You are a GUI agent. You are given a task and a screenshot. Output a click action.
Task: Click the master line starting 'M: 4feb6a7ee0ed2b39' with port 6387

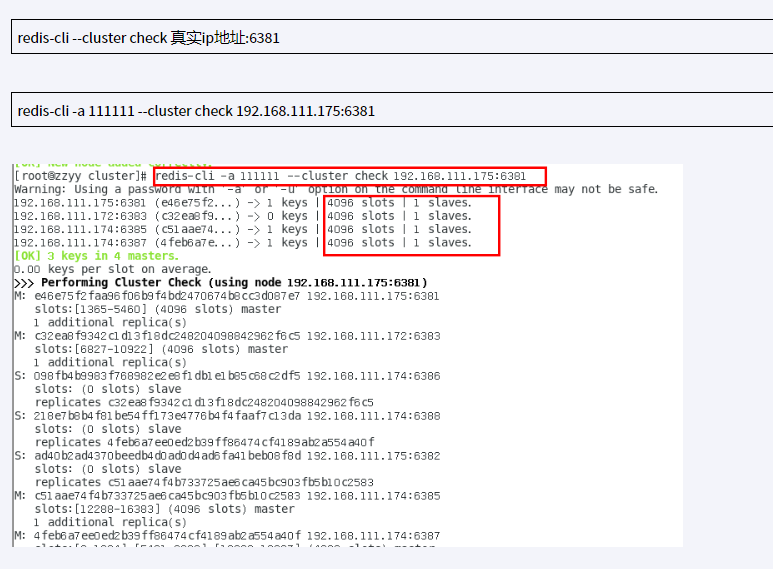(227, 535)
